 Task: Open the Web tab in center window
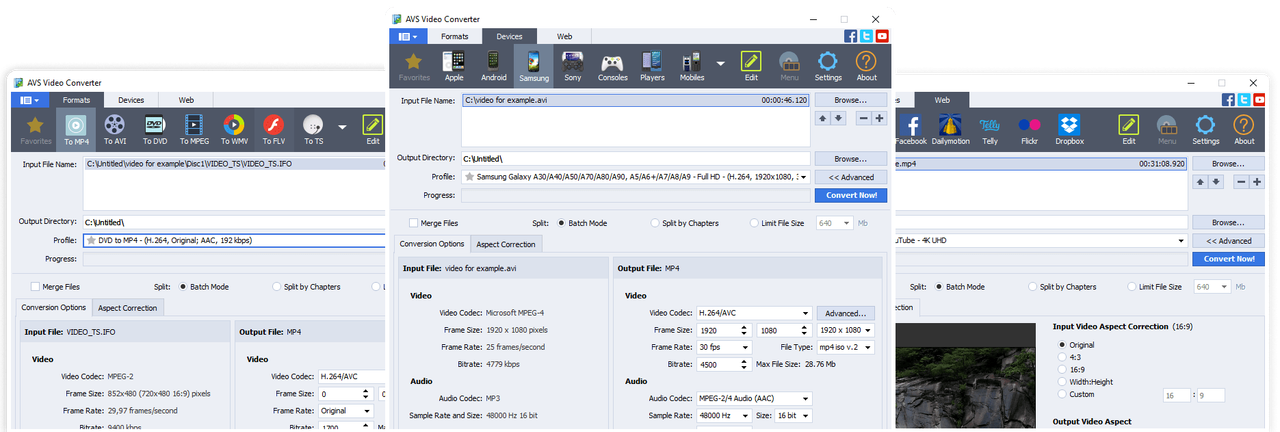[x=565, y=36]
